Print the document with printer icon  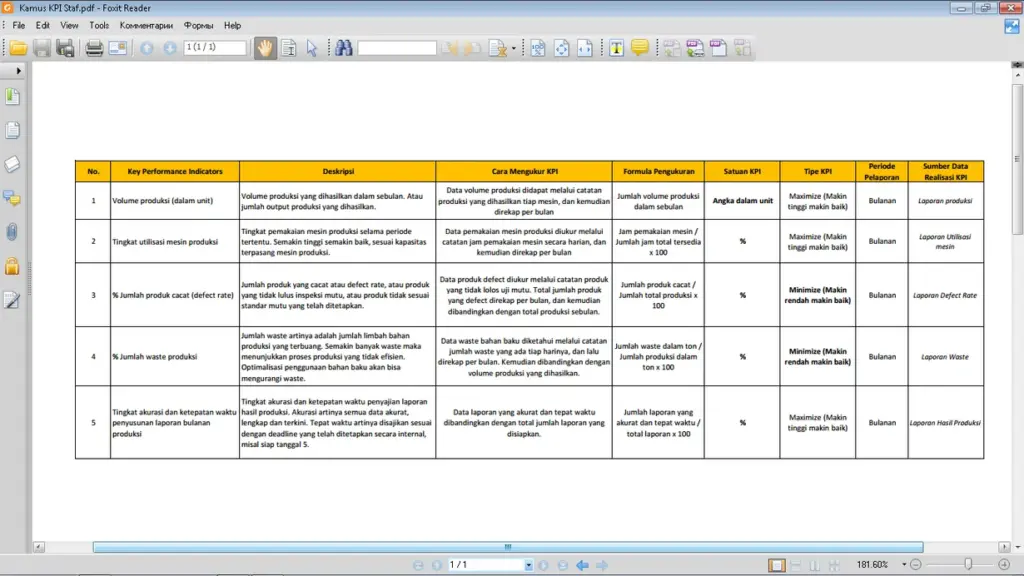pyautogui.click(x=94, y=48)
